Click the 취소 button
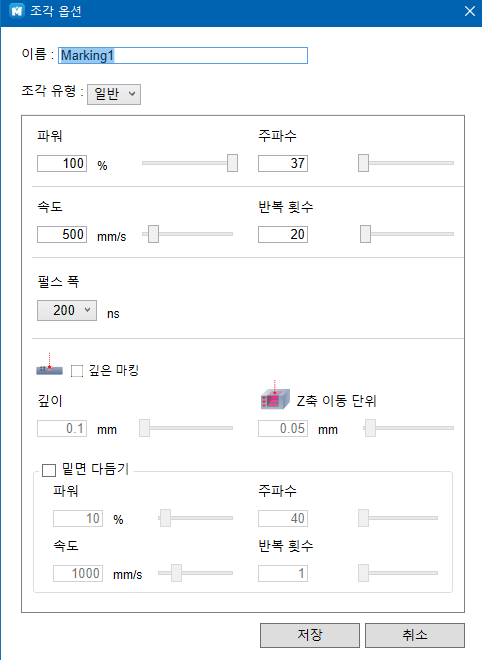The image size is (482, 660). (415, 635)
